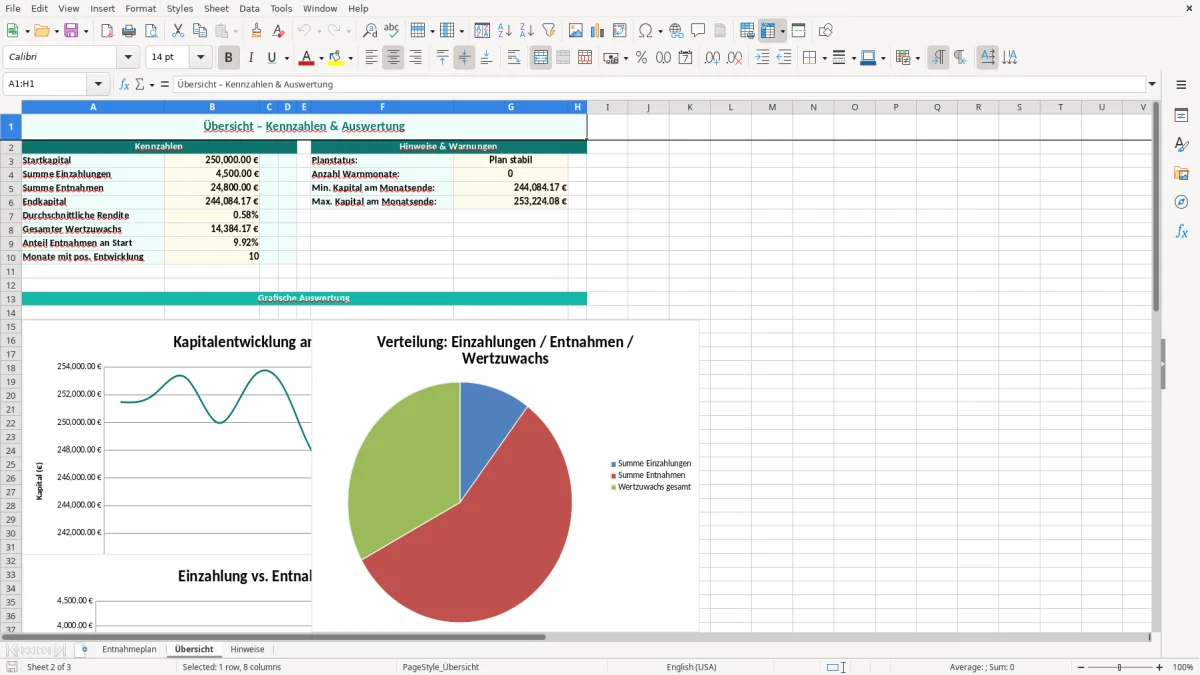Image resolution: width=1200 pixels, height=675 pixels.
Task: Save the document with the Save icon
Action: (71, 31)
